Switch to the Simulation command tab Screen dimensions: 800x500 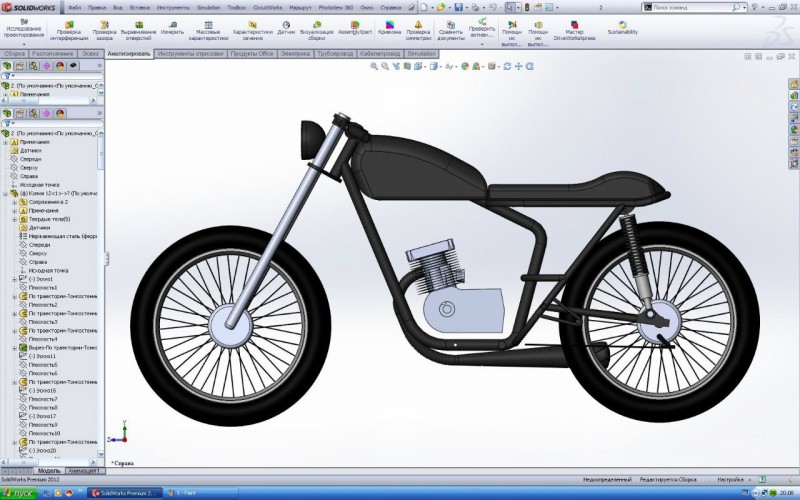(421, 54)
